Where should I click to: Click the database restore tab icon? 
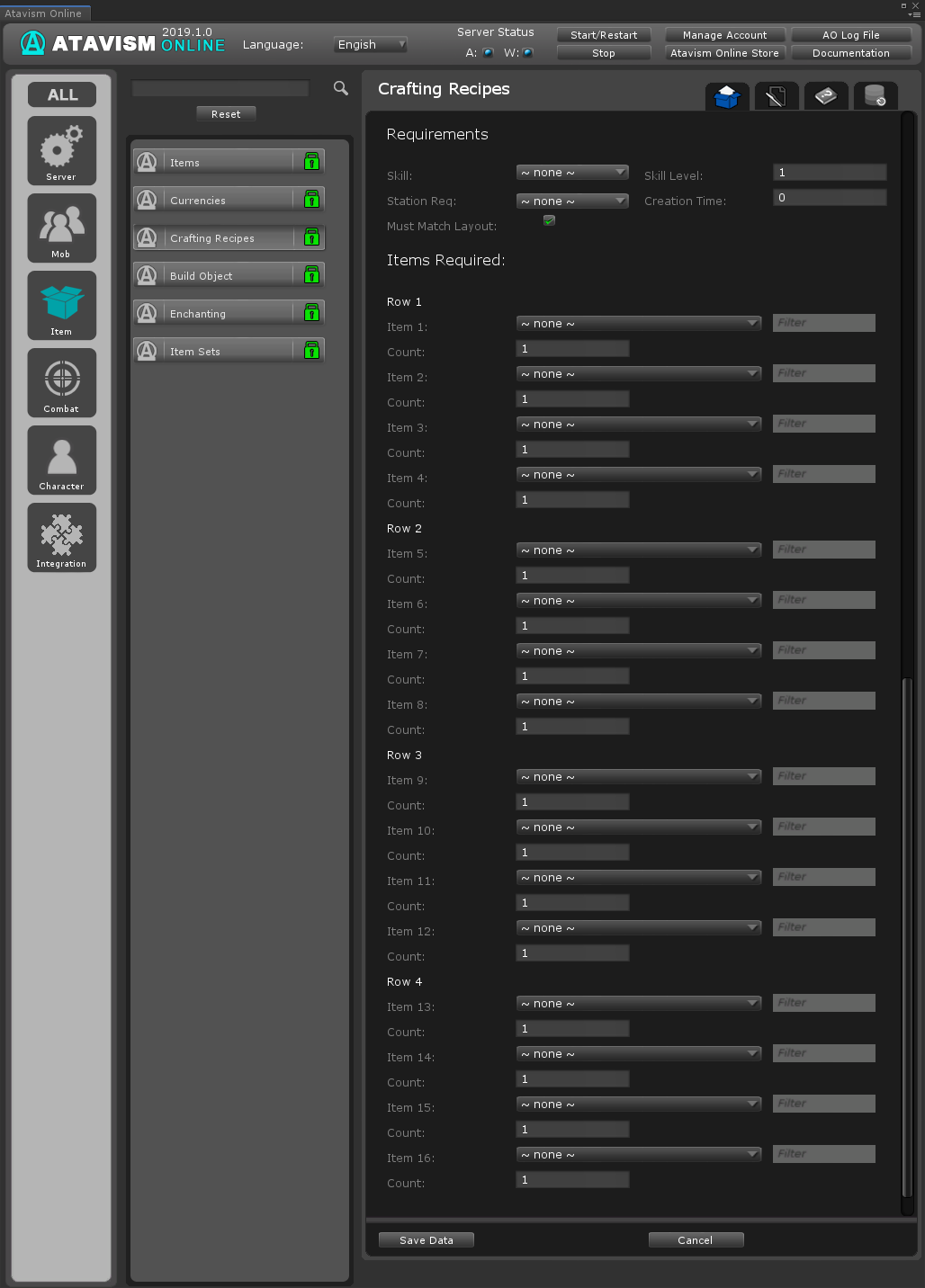coord(874,96)
